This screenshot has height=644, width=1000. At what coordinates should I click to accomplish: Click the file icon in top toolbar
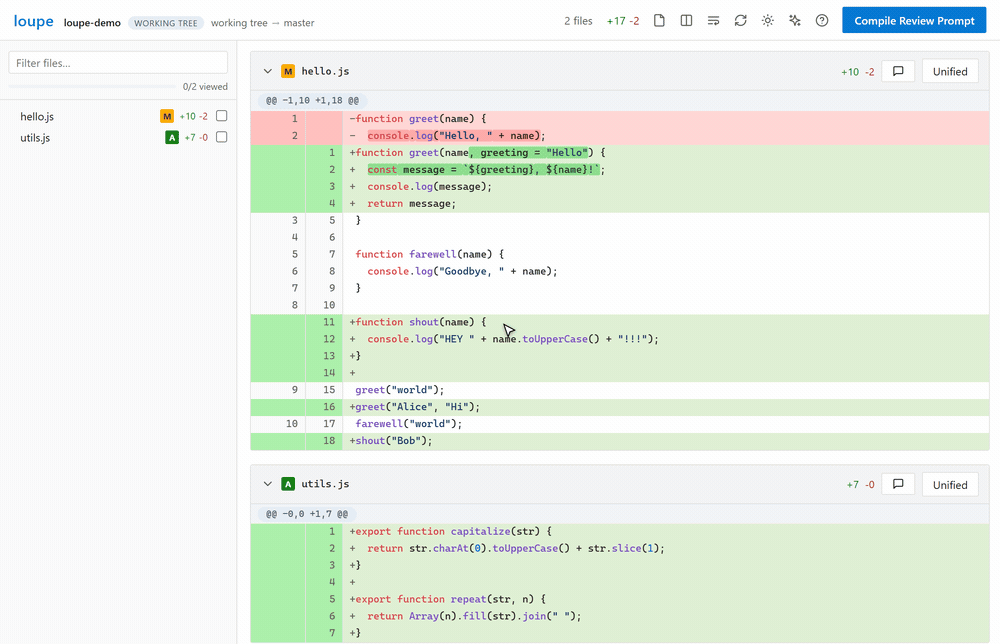click(x=659, y=20)
